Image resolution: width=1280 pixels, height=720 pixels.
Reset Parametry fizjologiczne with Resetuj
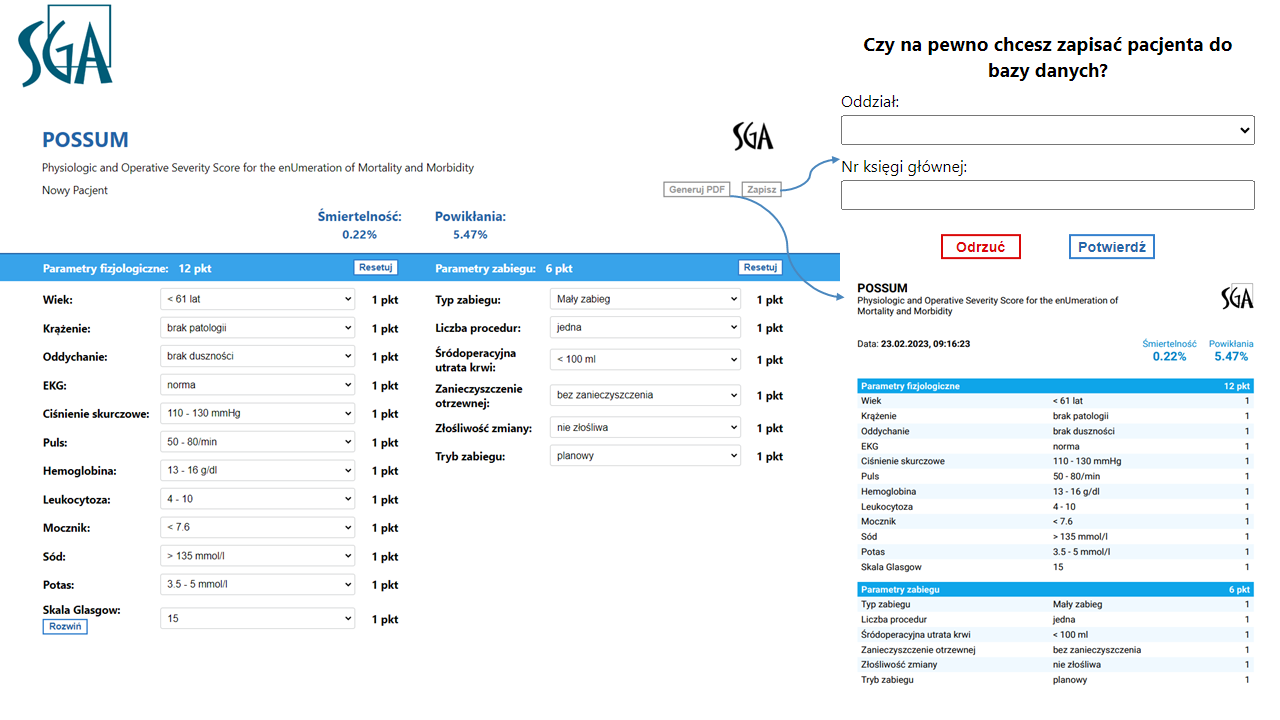click(376, 267)
